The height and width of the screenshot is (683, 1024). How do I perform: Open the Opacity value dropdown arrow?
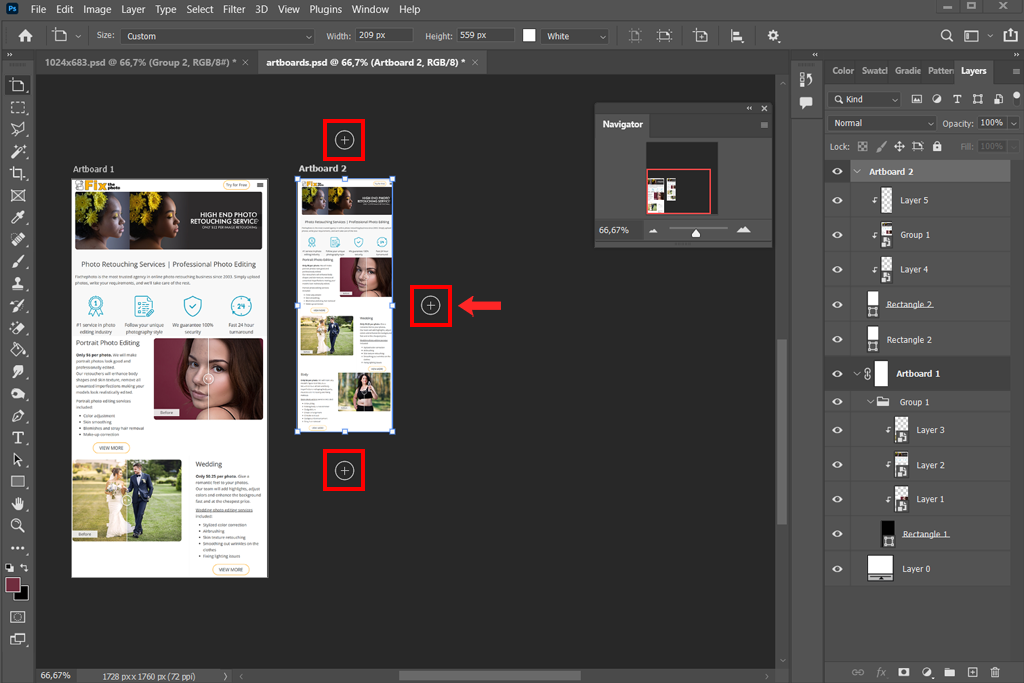(x=1014, y=123)
